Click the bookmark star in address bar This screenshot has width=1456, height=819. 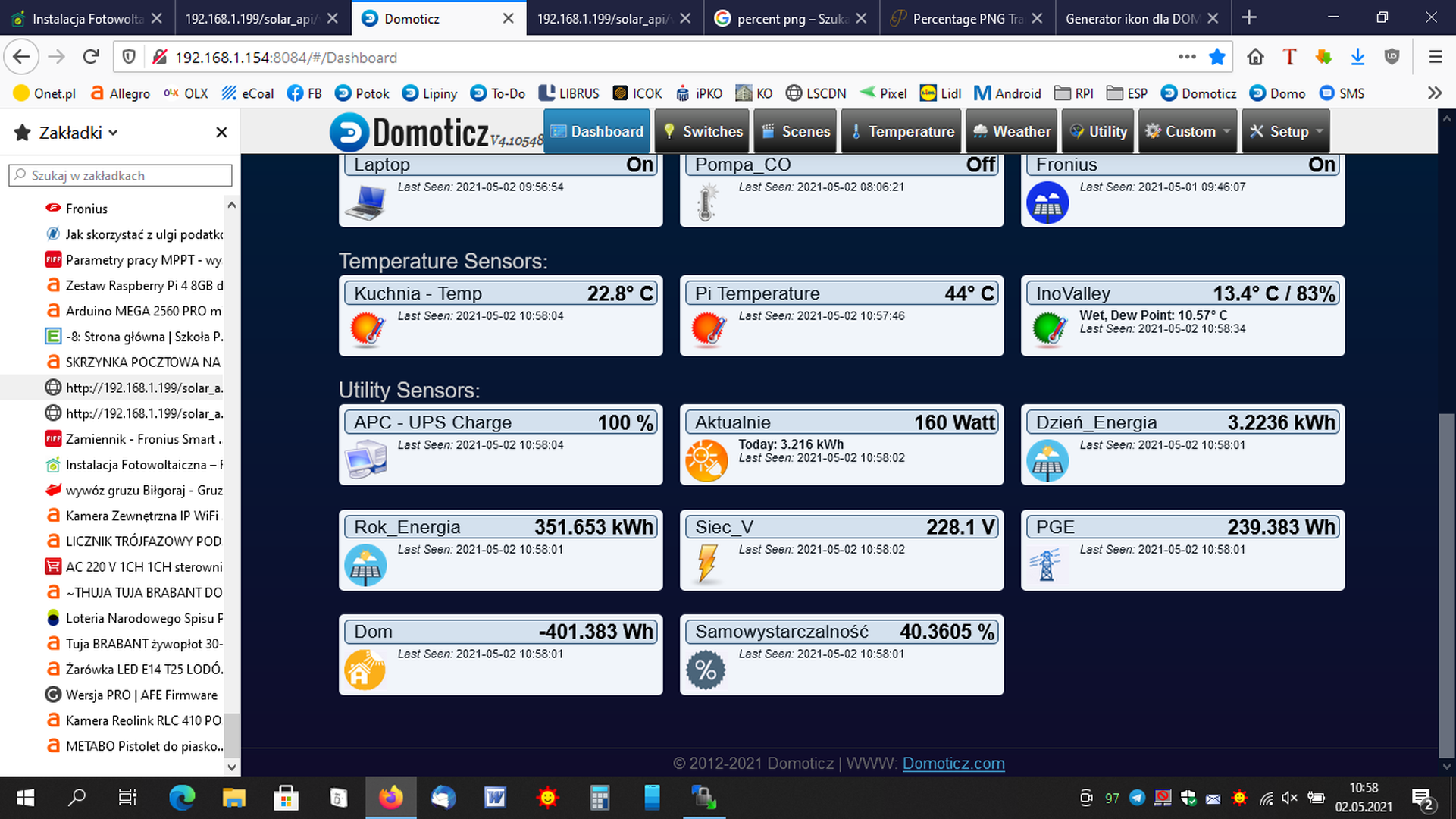point(1217,57)
